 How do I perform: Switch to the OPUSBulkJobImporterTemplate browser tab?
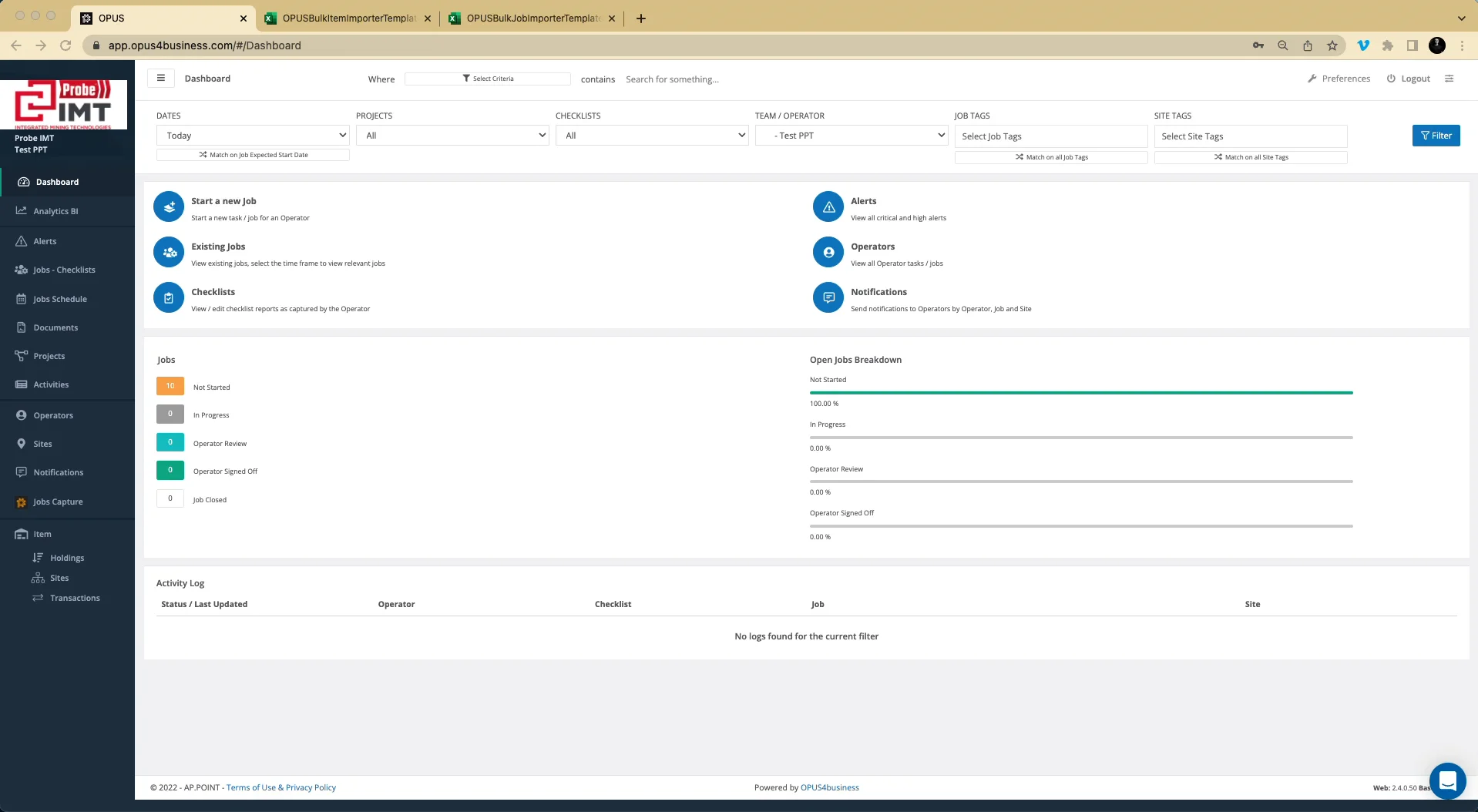click(532, 18)
